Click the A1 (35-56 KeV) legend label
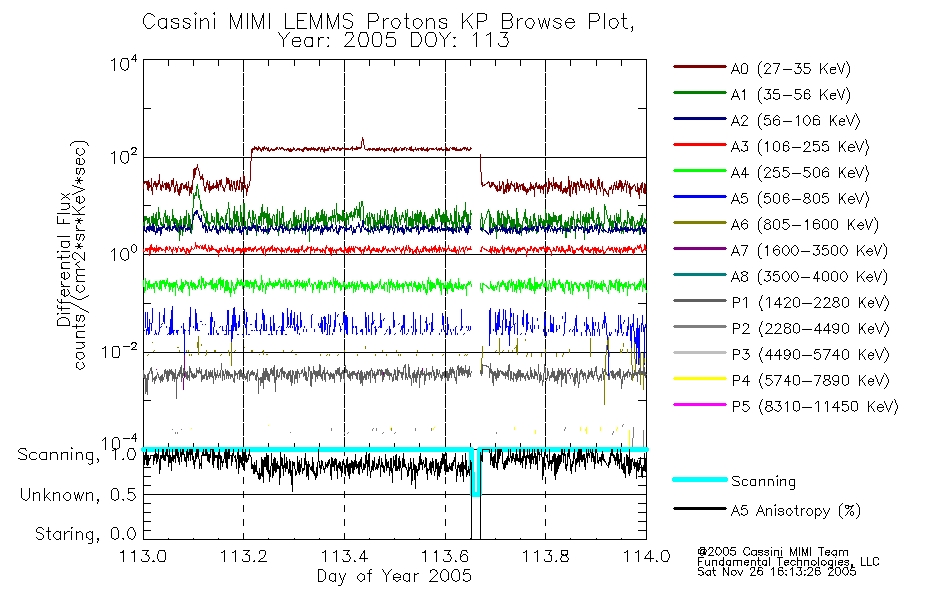 pyautogui.click(x=791, y=95)
